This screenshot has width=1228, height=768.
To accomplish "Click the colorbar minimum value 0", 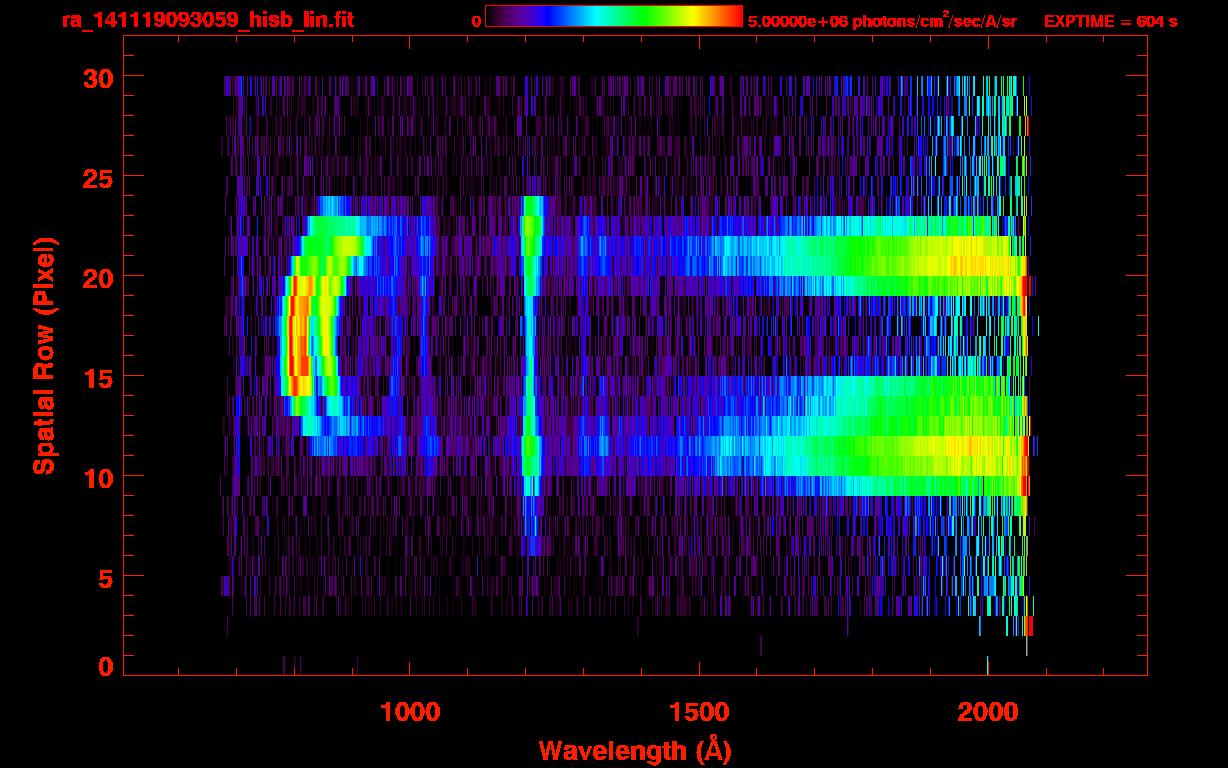I will click(476, 21).
